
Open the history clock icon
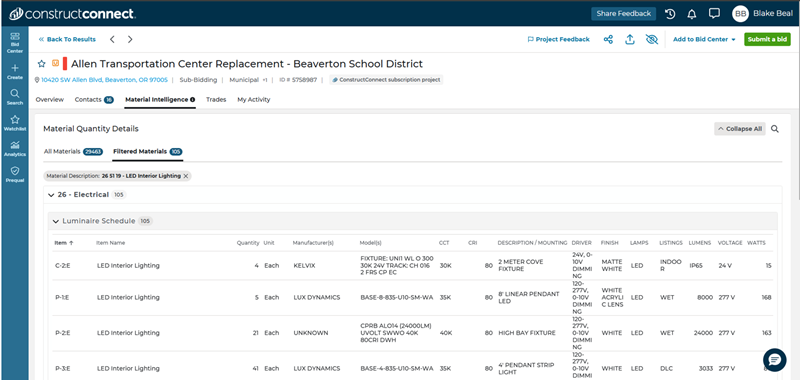[670, 14]
